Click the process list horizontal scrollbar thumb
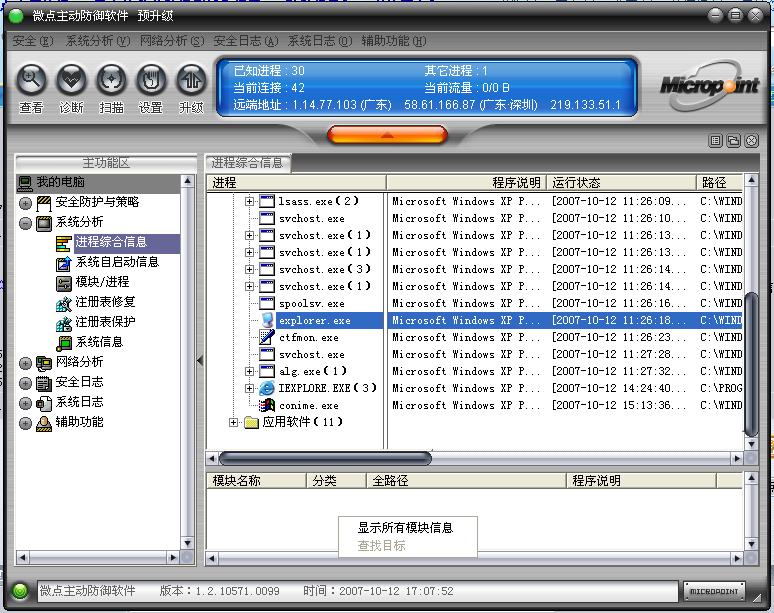The height and width of the screenshot is (613, 774). [325, 459]
